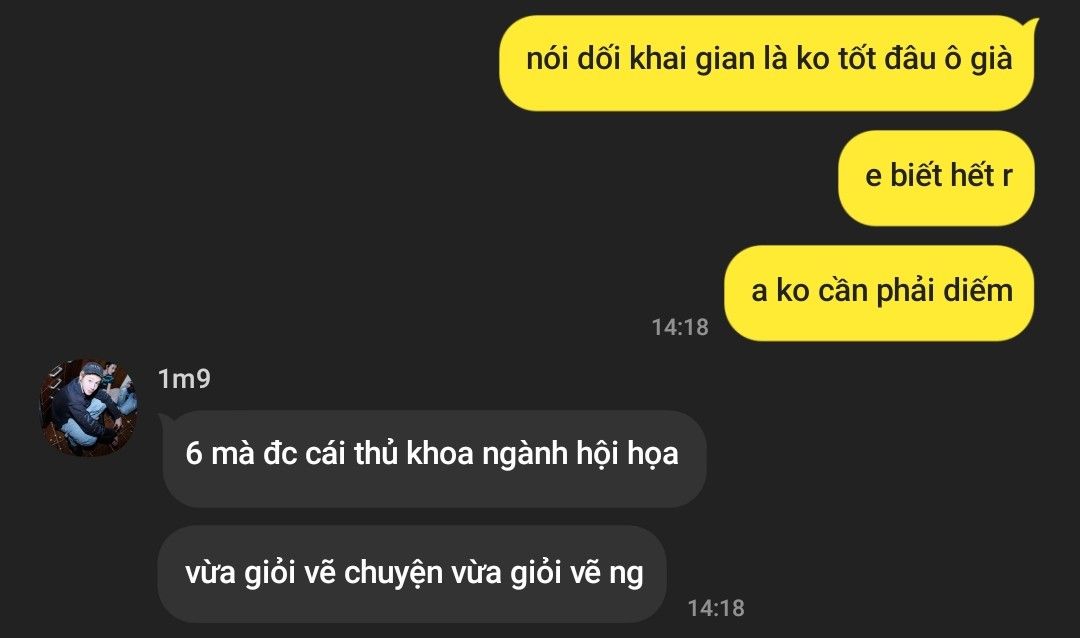
Task: Click the gray message about 'thủ khoa ngành hội họa'
Action: click(x=433, y=459)
